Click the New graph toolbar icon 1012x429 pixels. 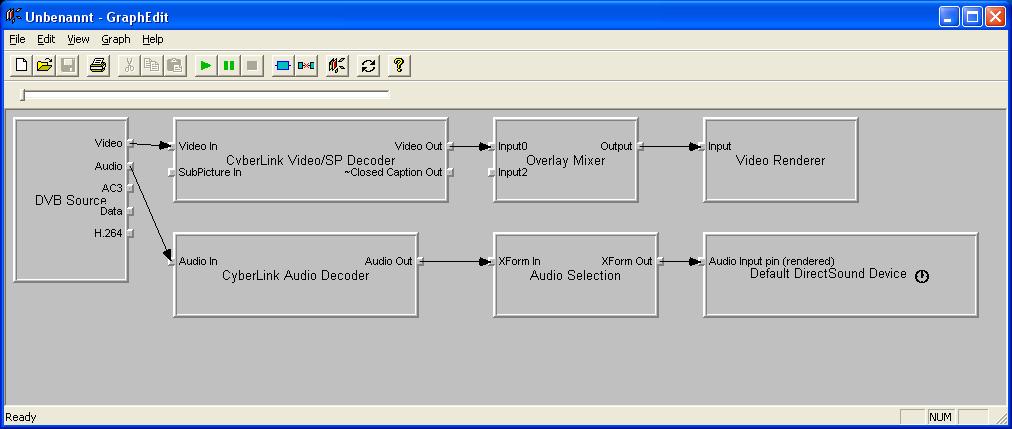22,66
